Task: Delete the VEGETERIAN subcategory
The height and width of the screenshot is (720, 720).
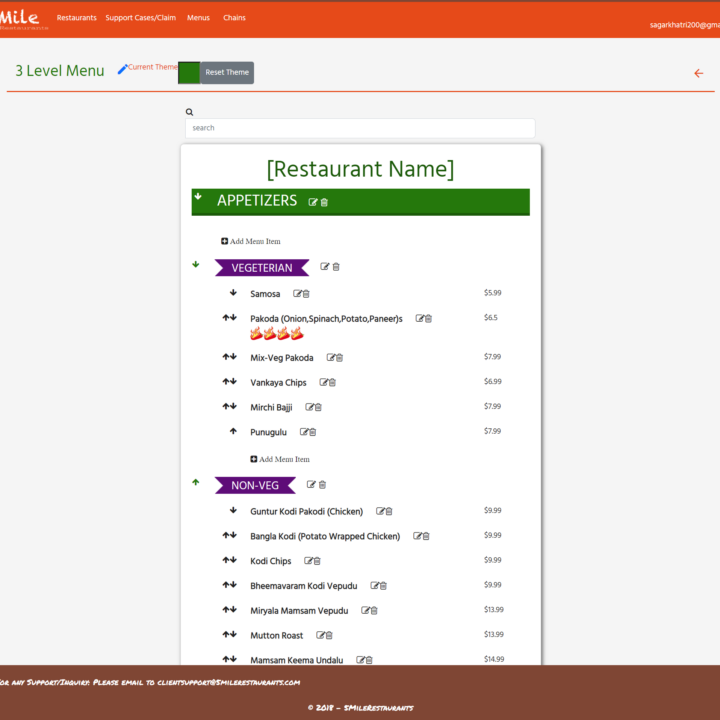Action: pos(336,266)
